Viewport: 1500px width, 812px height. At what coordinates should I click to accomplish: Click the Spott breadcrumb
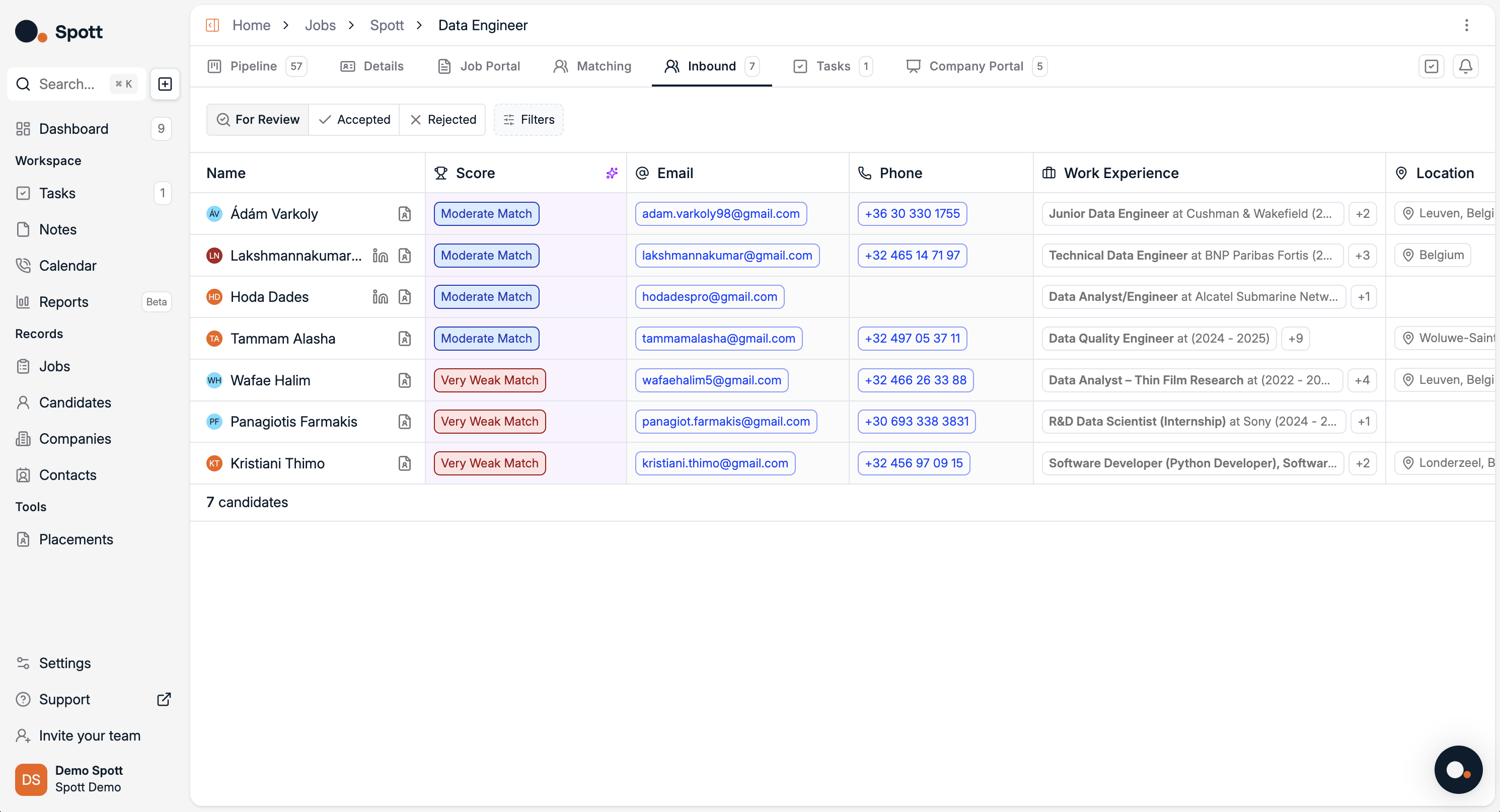tap(387, 25)
